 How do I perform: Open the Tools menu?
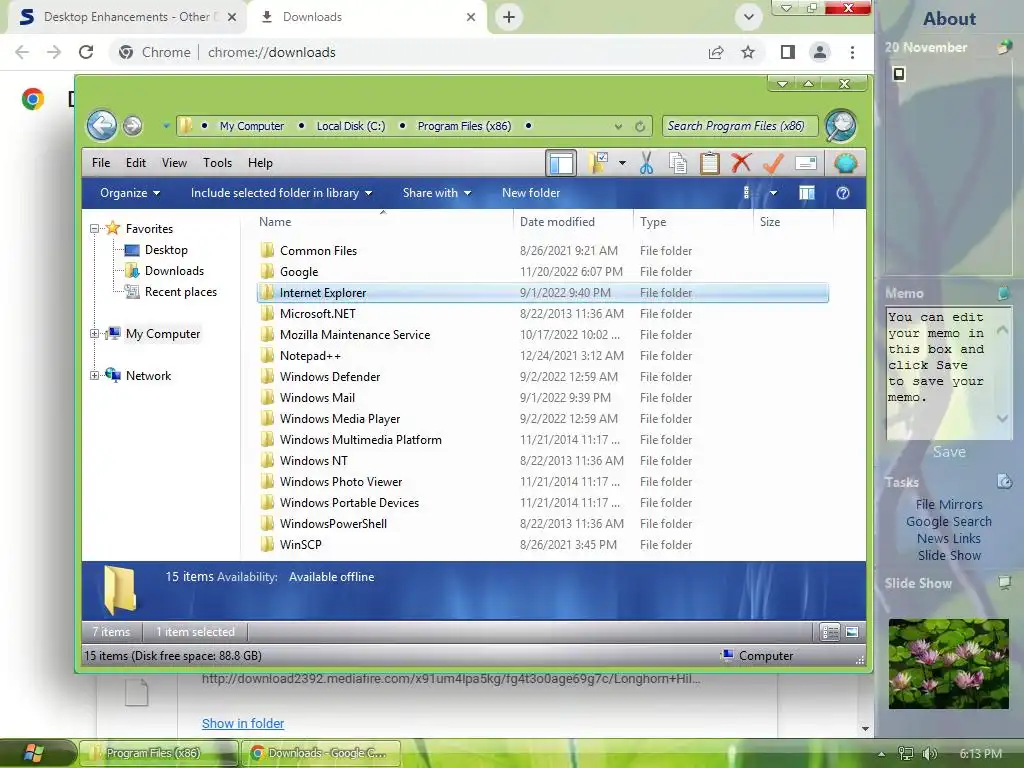pos(217,163)
